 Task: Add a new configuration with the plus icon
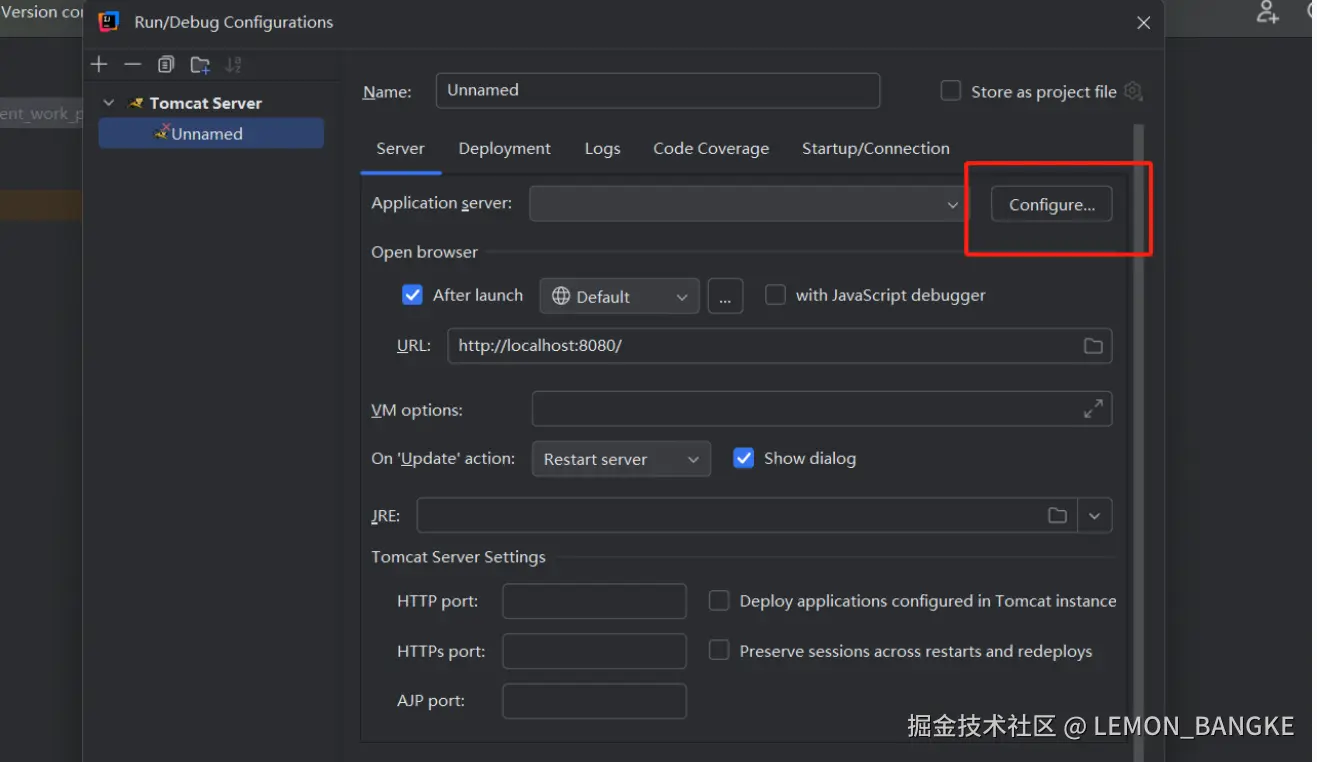click(x=99, y=65)
